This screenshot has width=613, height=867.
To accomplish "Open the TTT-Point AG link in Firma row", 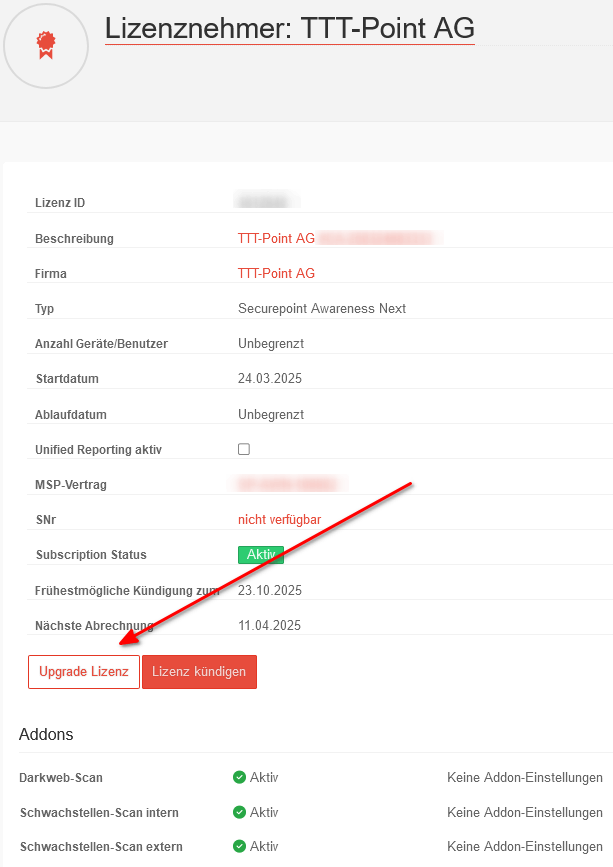I will pyautogui.click(x=276, y=273).
